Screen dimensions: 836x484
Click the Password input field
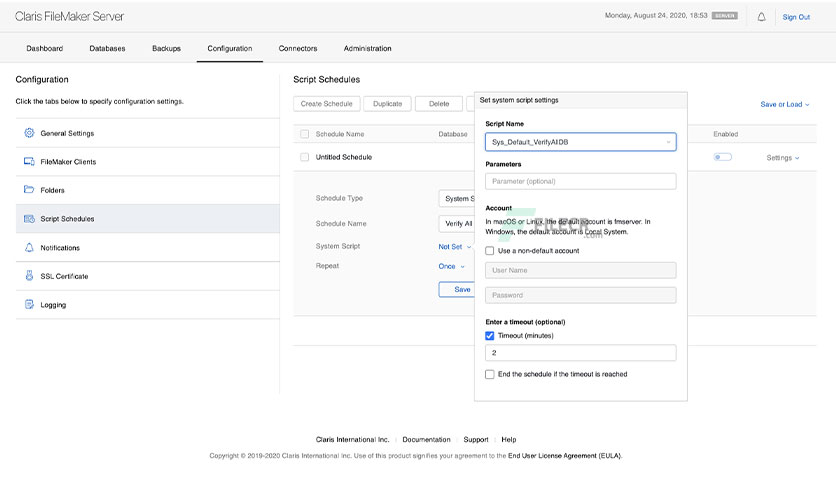click(581, 295)
